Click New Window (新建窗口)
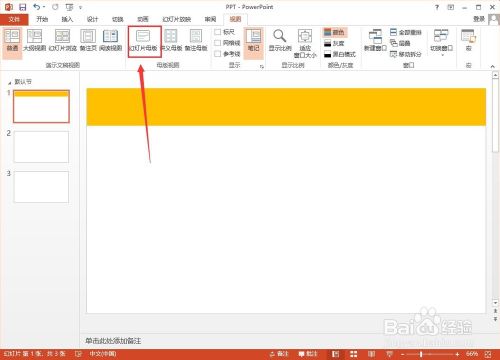The height and width of the screenshot is (360, 500). pyautogui.click(x=375, y=40)
